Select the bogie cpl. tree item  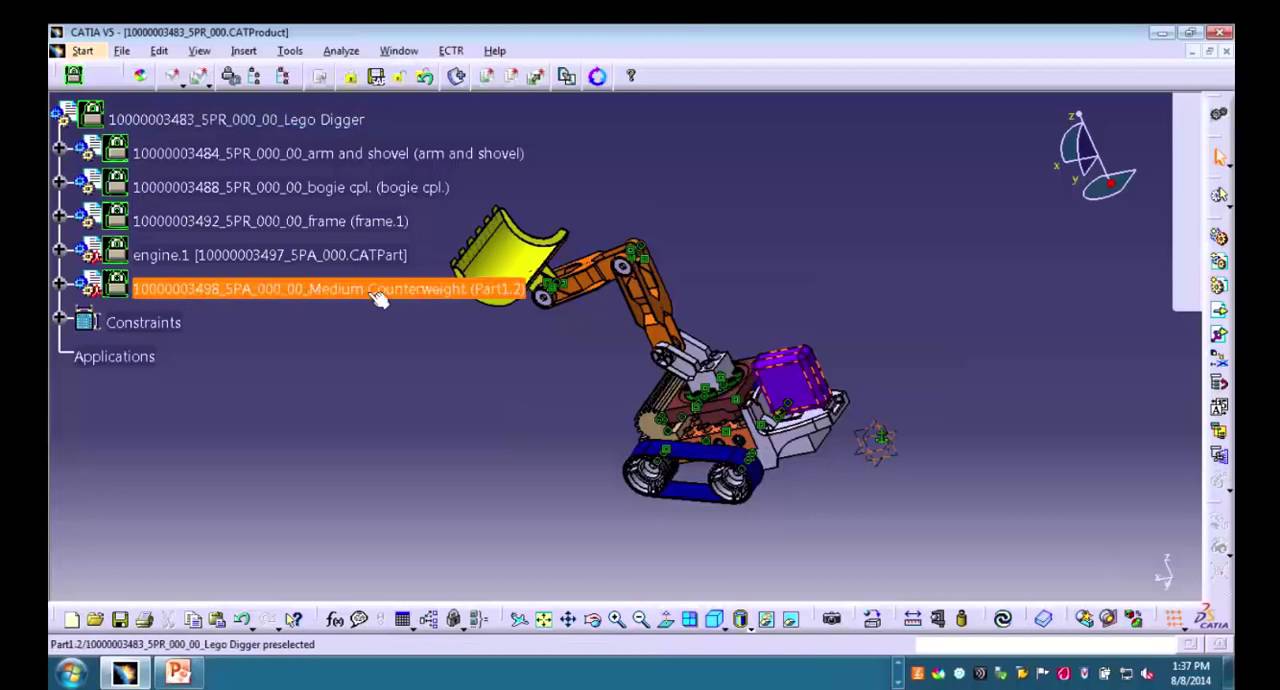[x=291, y=188]
